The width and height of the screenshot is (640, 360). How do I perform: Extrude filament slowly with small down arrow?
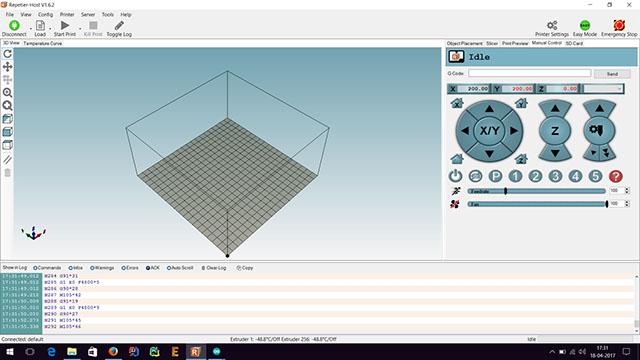(x=594, y=153)
